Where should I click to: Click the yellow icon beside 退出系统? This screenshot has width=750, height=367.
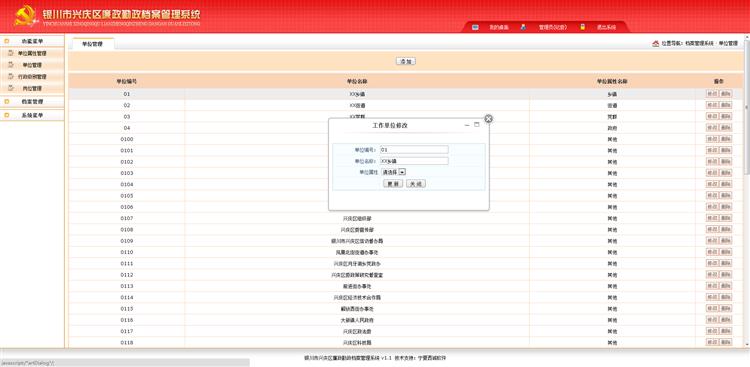(x=583, y=27)
